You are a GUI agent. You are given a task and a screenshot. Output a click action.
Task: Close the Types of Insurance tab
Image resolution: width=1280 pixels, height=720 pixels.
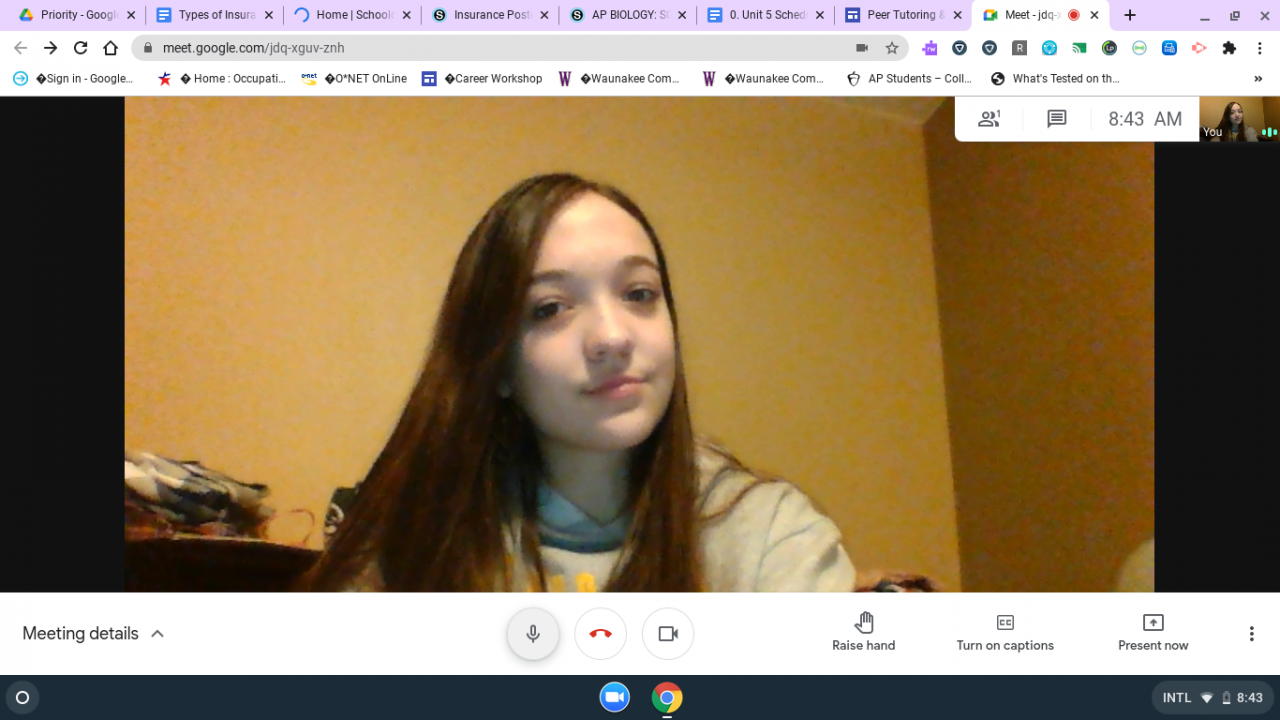tap(268, 15)
